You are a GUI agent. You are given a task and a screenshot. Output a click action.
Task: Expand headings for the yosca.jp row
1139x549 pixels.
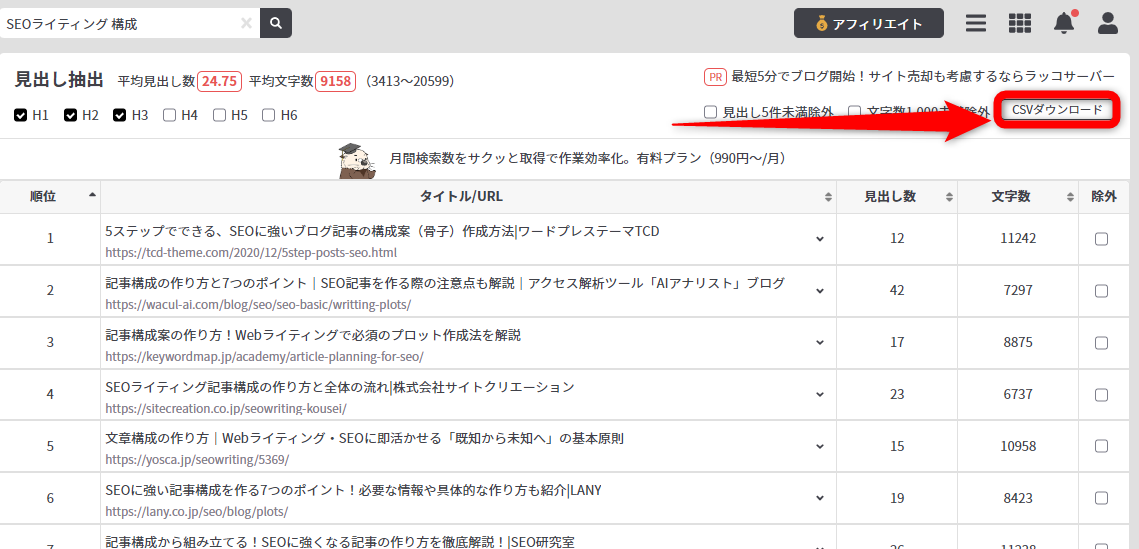pos(820,446)
